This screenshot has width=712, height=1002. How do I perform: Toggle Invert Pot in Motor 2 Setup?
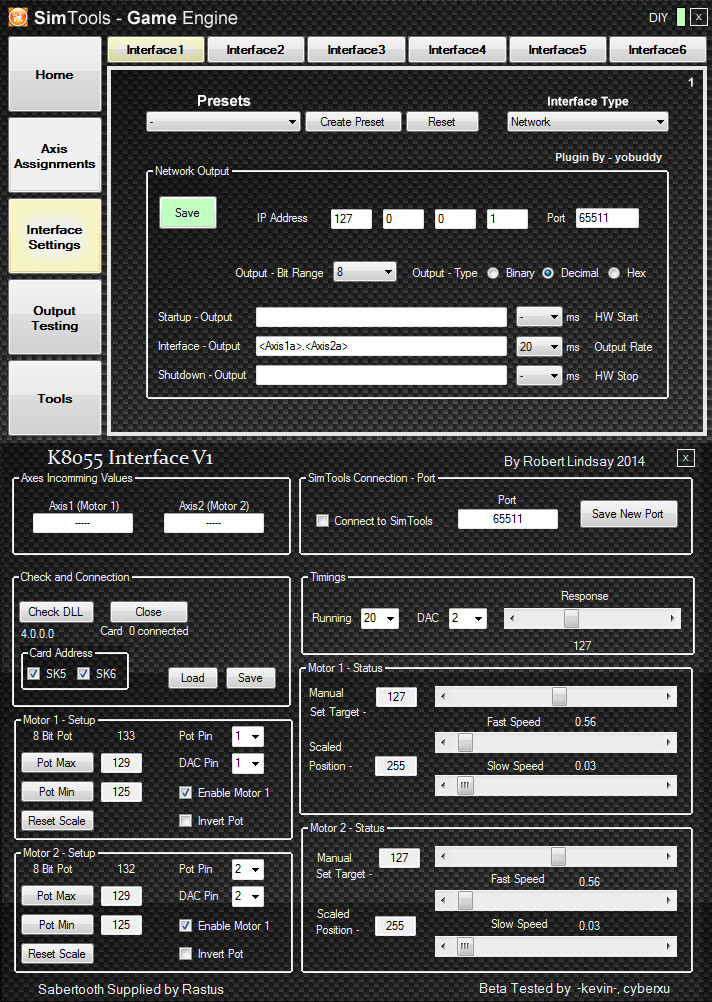coord(185,953)
